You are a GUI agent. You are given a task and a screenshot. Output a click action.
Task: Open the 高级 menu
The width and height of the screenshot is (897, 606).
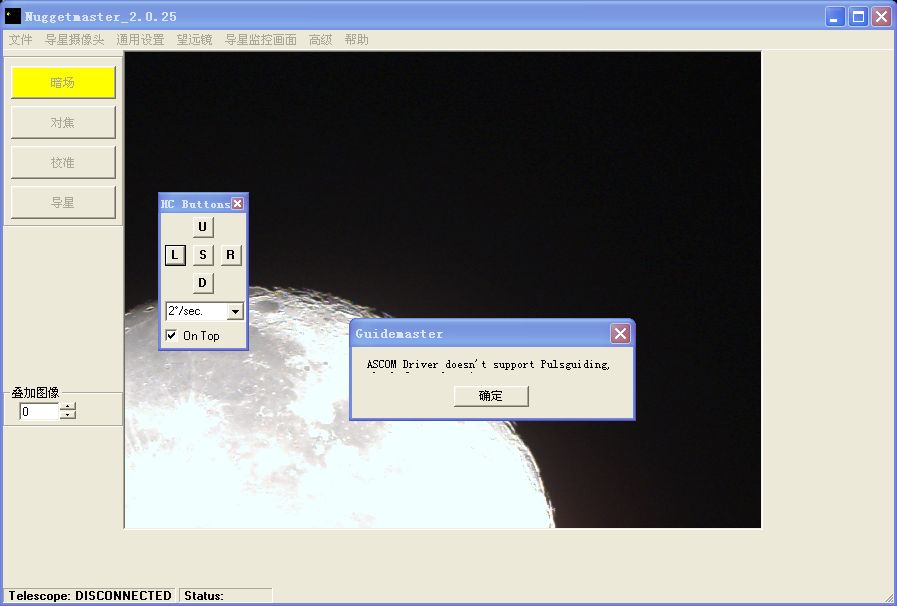click(320, 39)
